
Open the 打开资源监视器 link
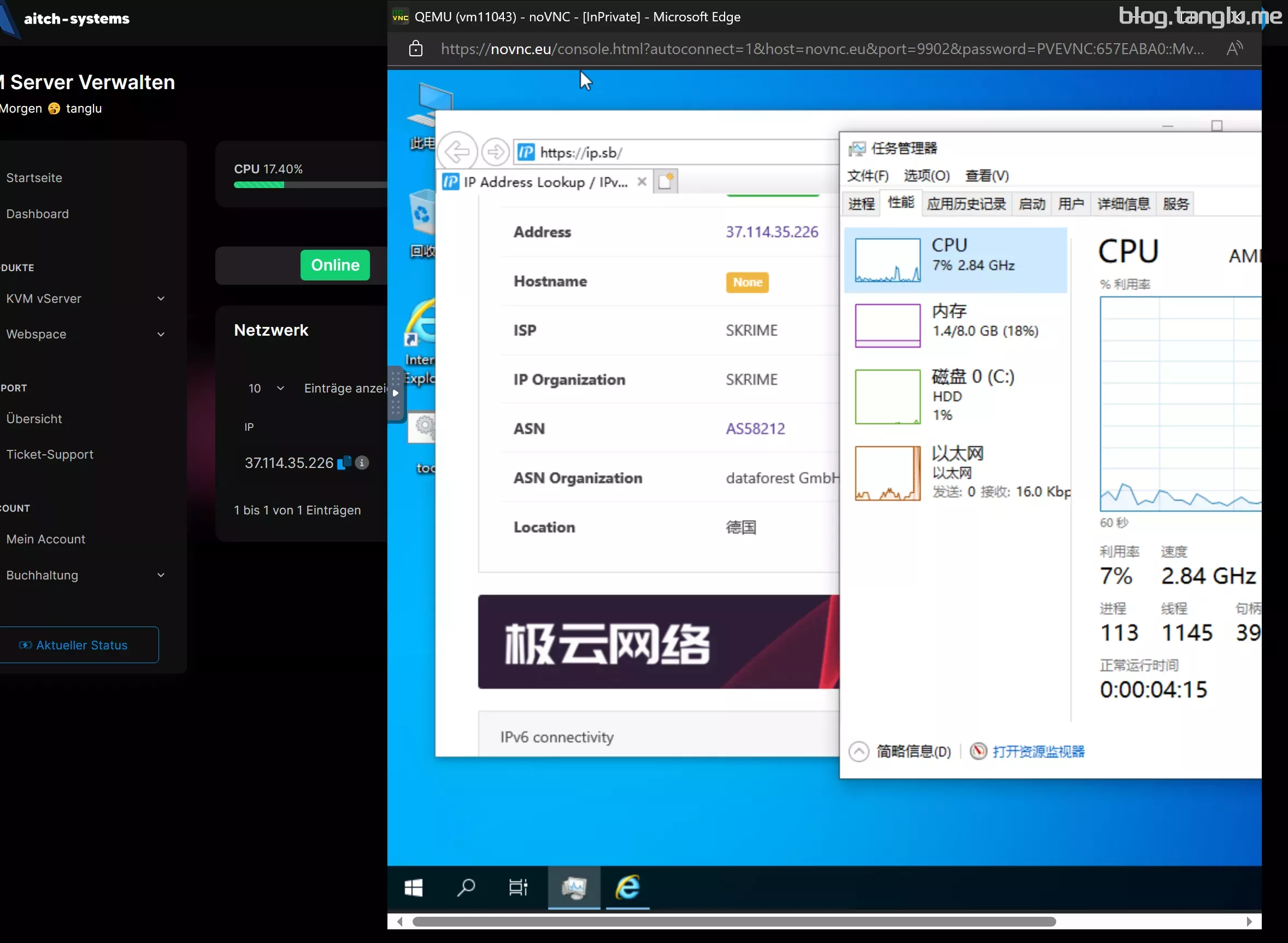pyautogui.click(x=1038, y=752)
